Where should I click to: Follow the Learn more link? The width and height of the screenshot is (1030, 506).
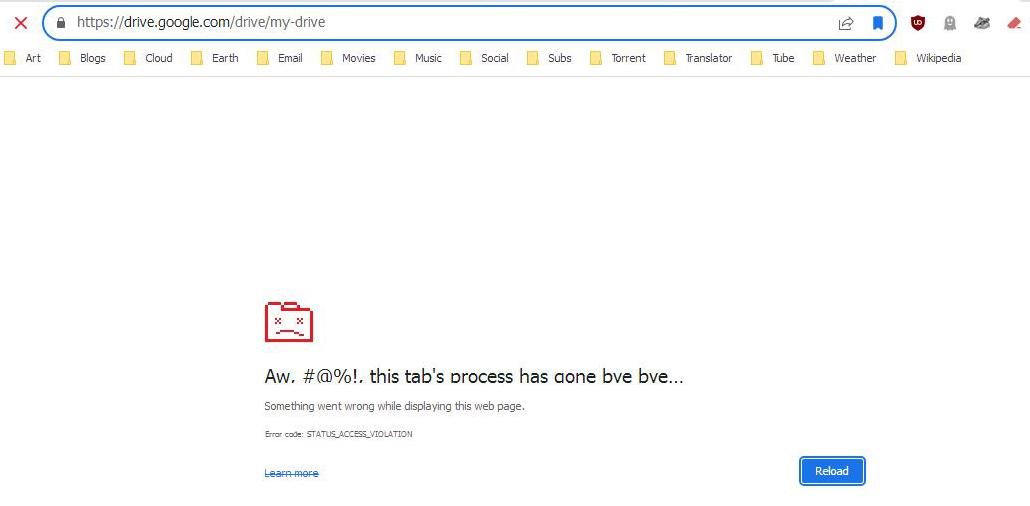point(291,473)
